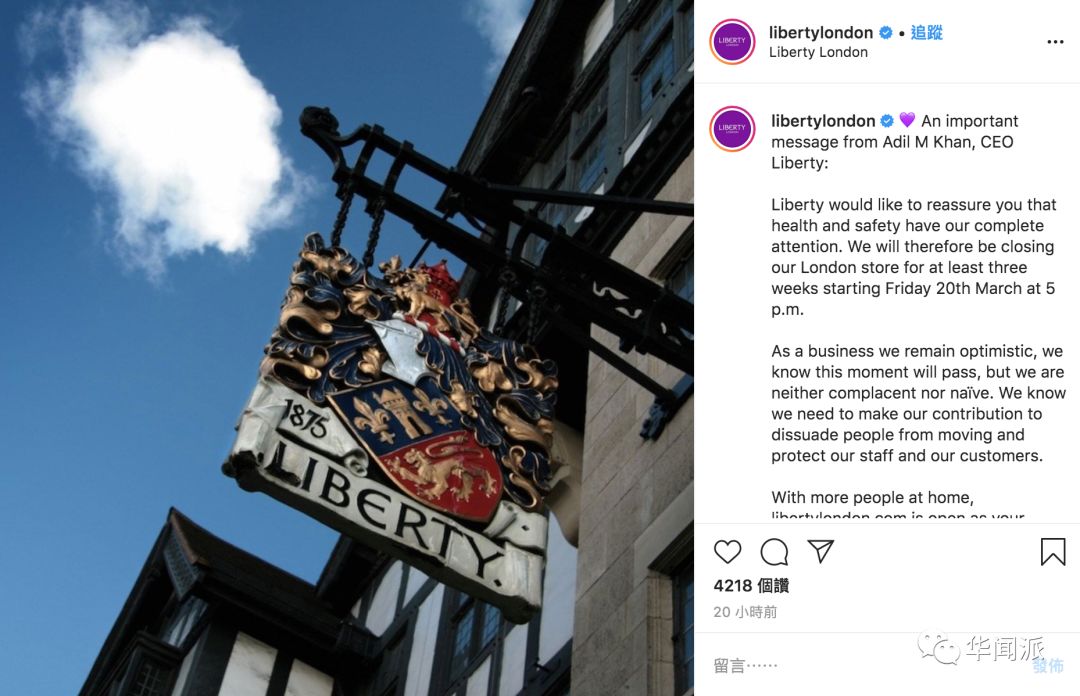The image size is (1080, 696).
Task: Open the three-dot more options menu
Action: point(1055,42)
